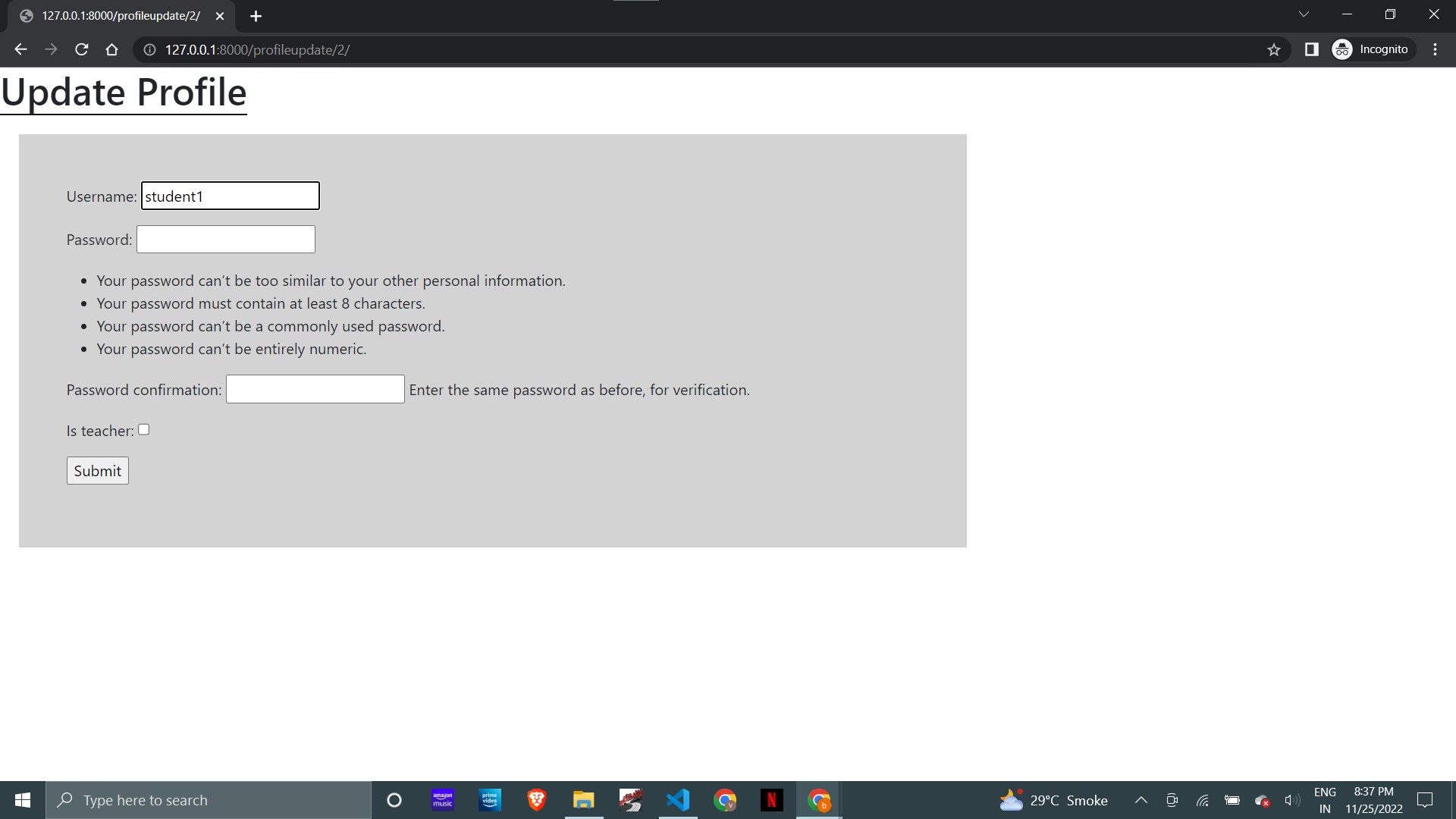Click the Password confirmation field

(315, 389)
